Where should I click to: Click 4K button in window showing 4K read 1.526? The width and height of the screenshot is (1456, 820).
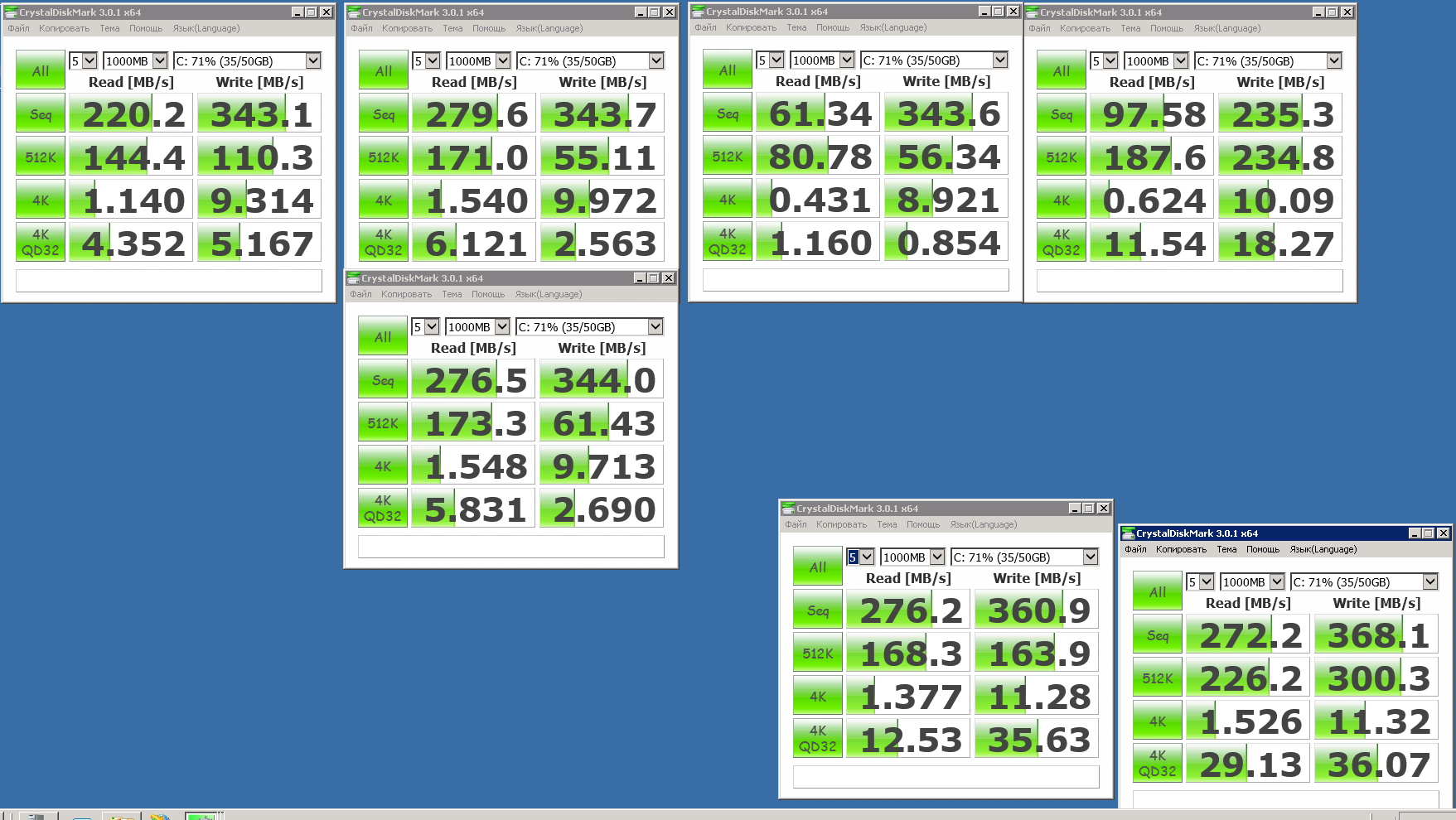1158,721
